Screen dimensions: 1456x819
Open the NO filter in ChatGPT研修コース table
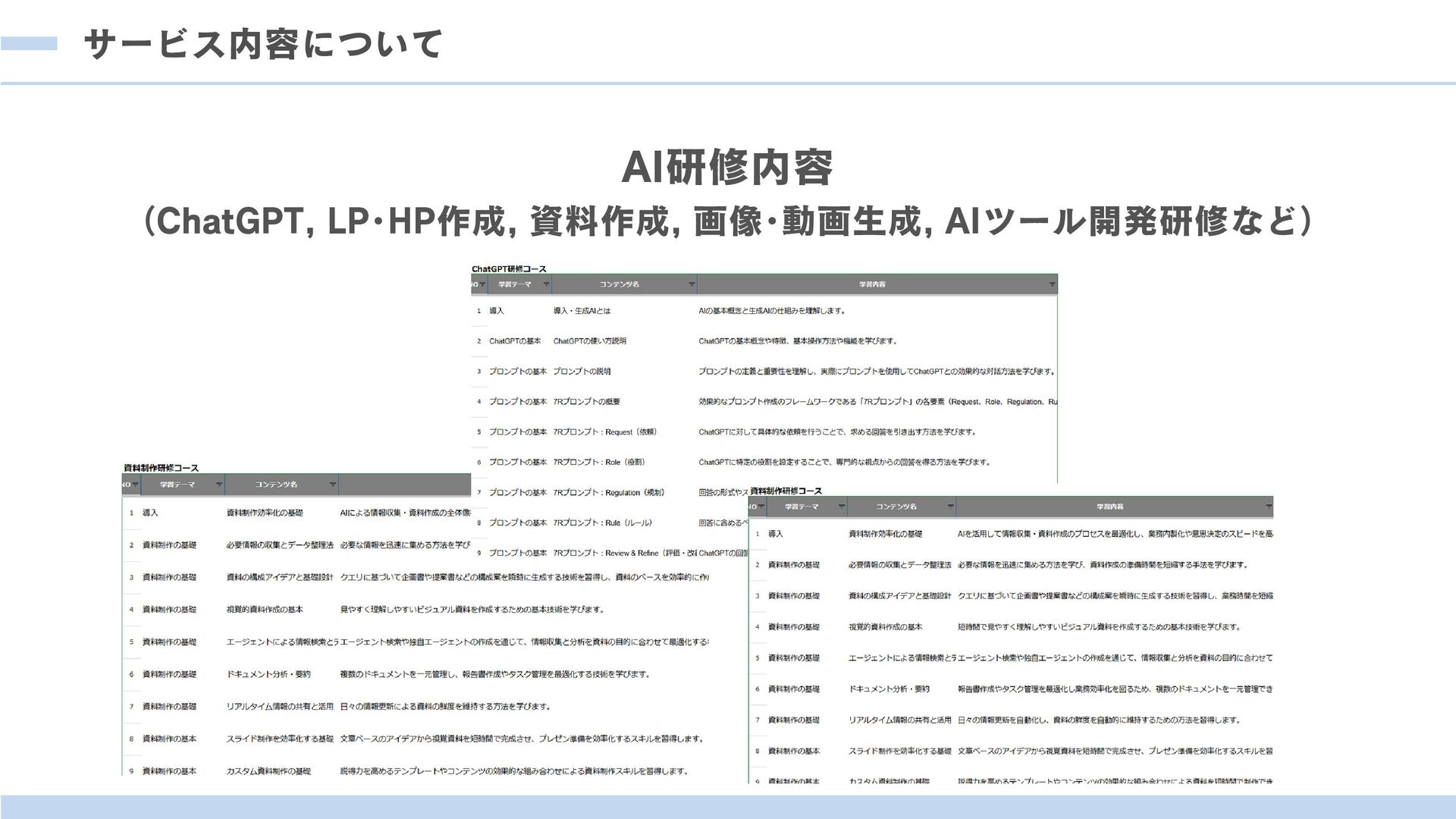(482, 285)
